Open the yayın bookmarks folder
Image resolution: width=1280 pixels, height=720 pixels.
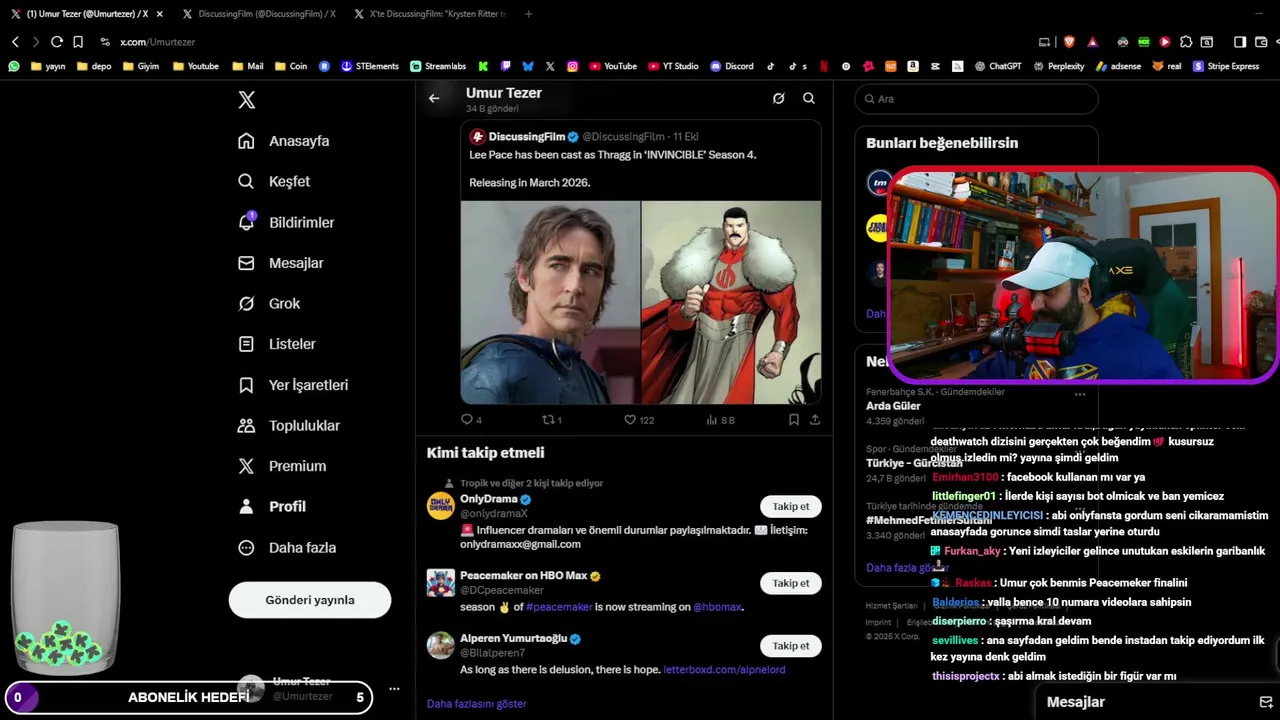click(x=48, y=66)
